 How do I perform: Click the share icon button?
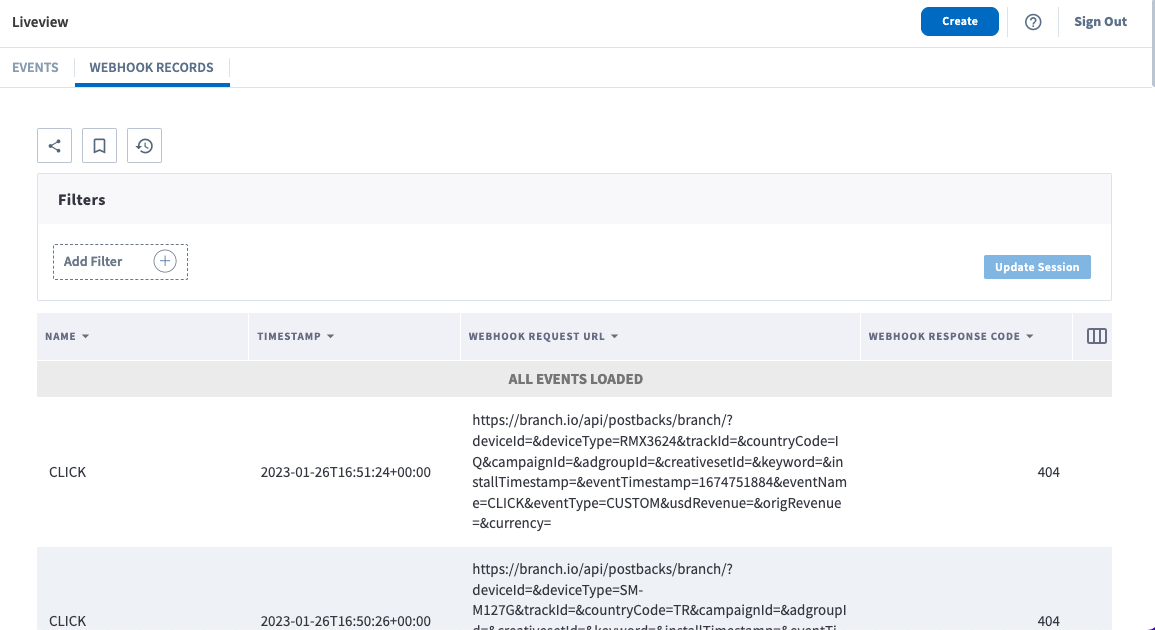coord(55,145)
